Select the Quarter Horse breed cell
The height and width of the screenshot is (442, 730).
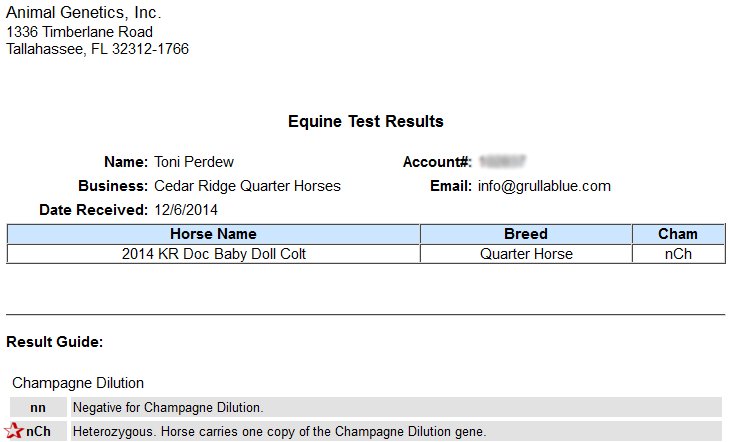pyautogui.click(x=526, y=254)
